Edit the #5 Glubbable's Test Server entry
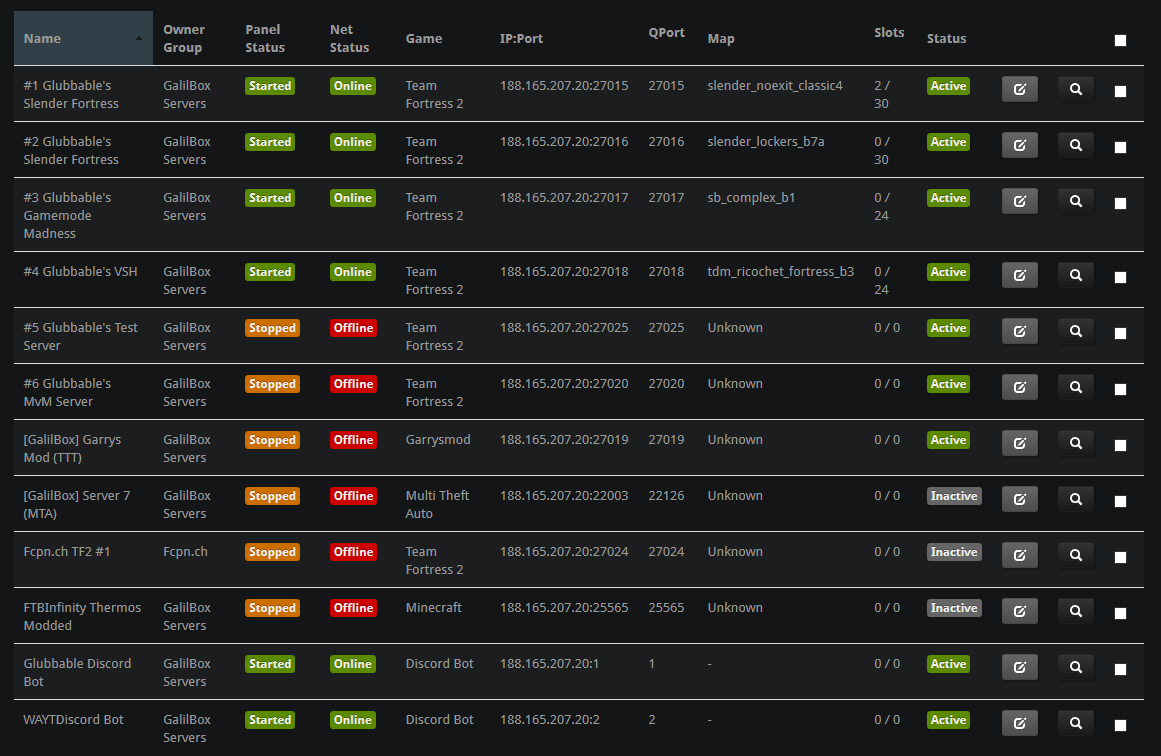 (1020, 331)
